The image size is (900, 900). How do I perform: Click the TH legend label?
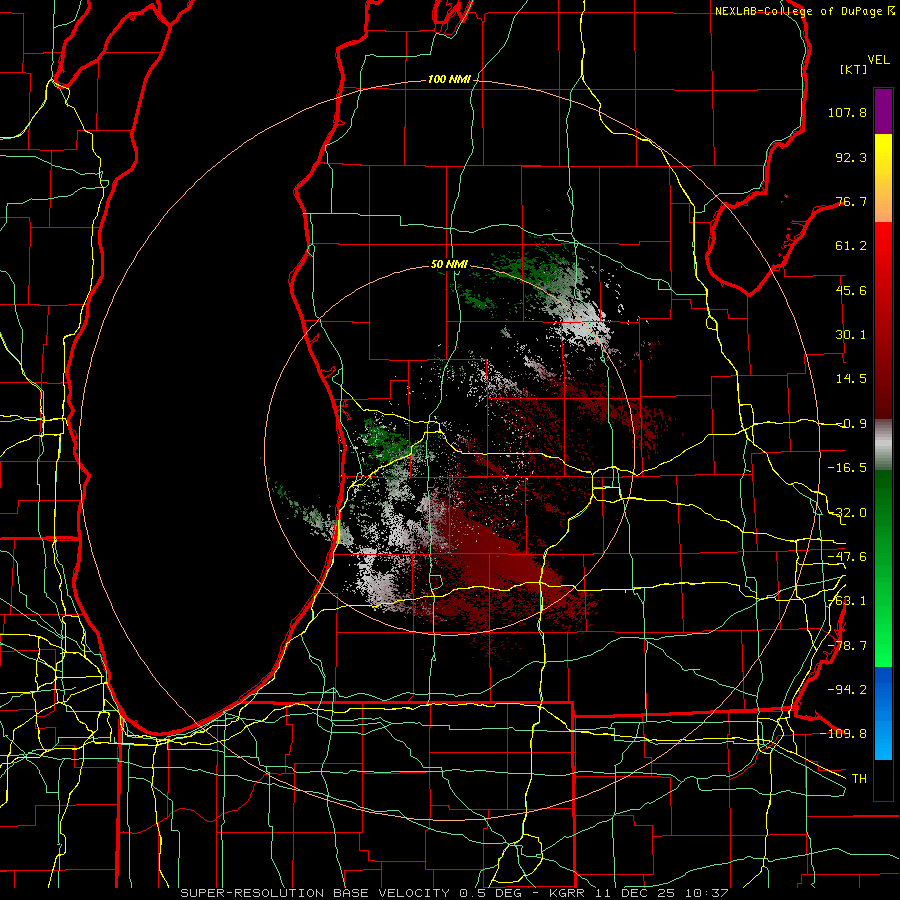859,778
